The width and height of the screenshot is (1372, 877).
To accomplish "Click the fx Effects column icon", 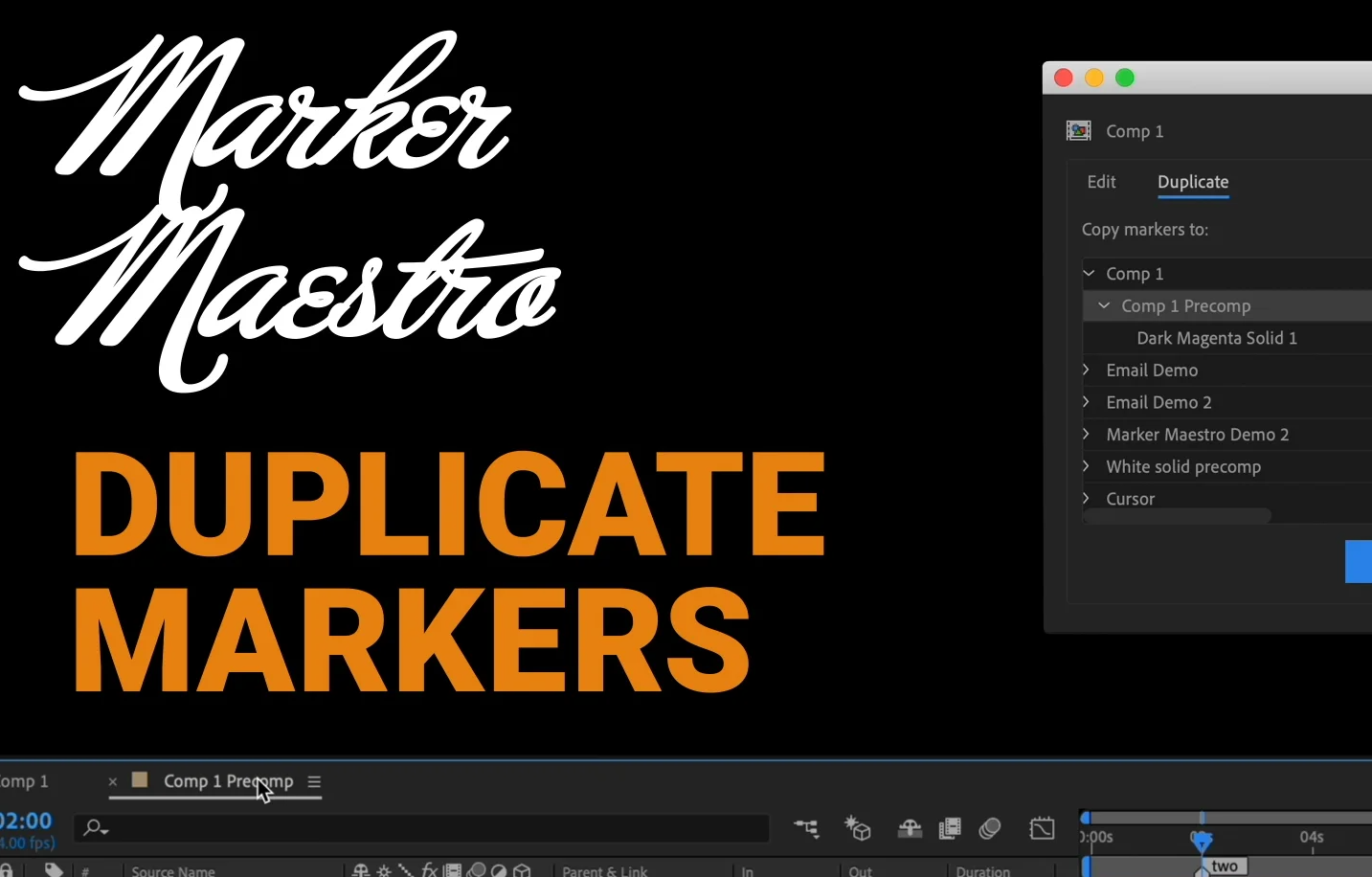I will [x=429, y=870].
